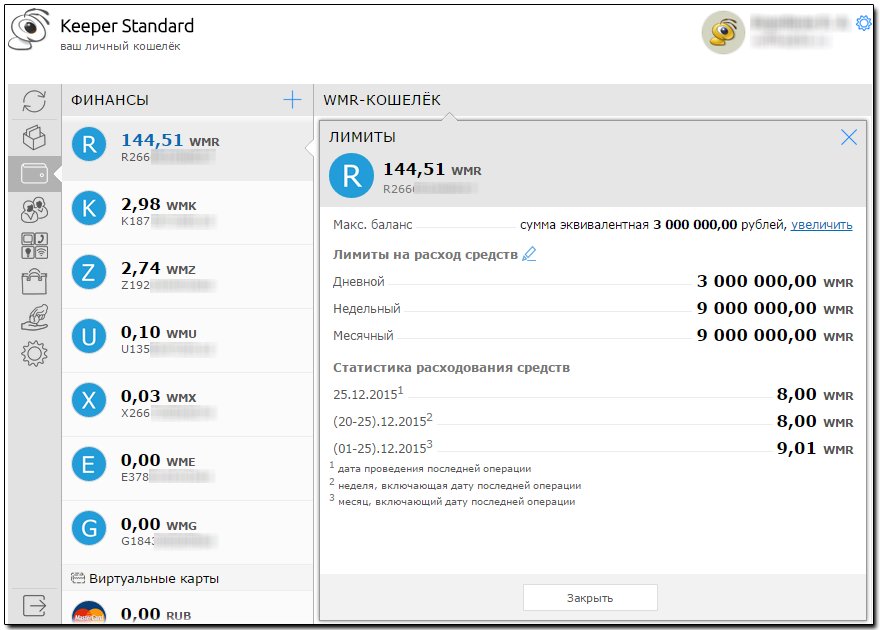Click the '0,10 WMU' balance

coord(159,332)
